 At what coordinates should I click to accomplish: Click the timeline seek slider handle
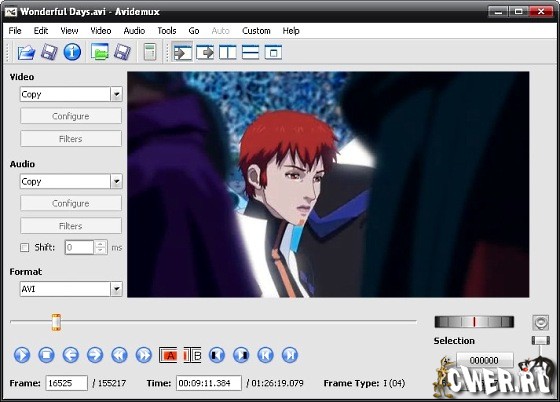[56, 322]
